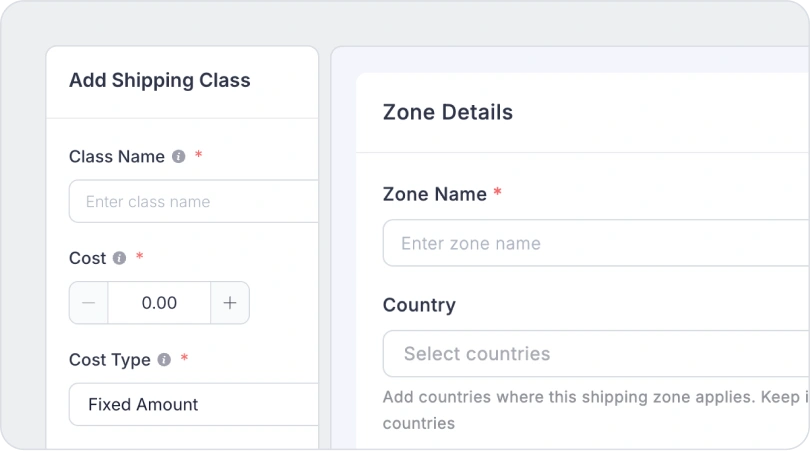Click the 0.00 cost value field
The width and height of the screenshot is (810, 451).
(159, 303)
